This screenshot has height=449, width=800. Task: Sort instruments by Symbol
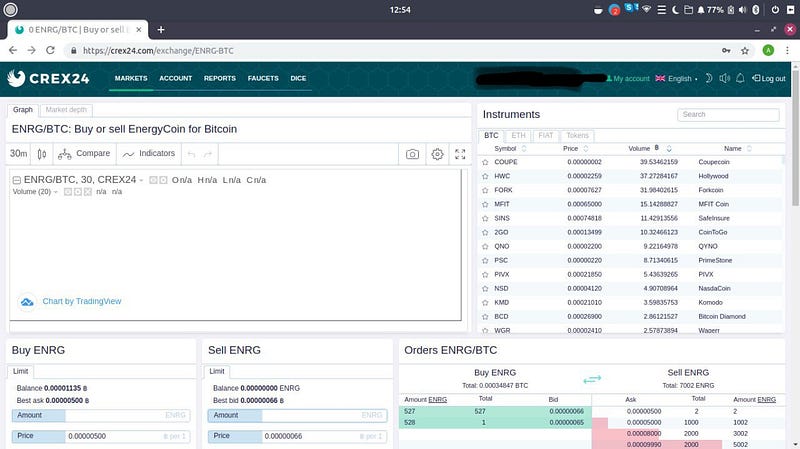click(510, 148)
